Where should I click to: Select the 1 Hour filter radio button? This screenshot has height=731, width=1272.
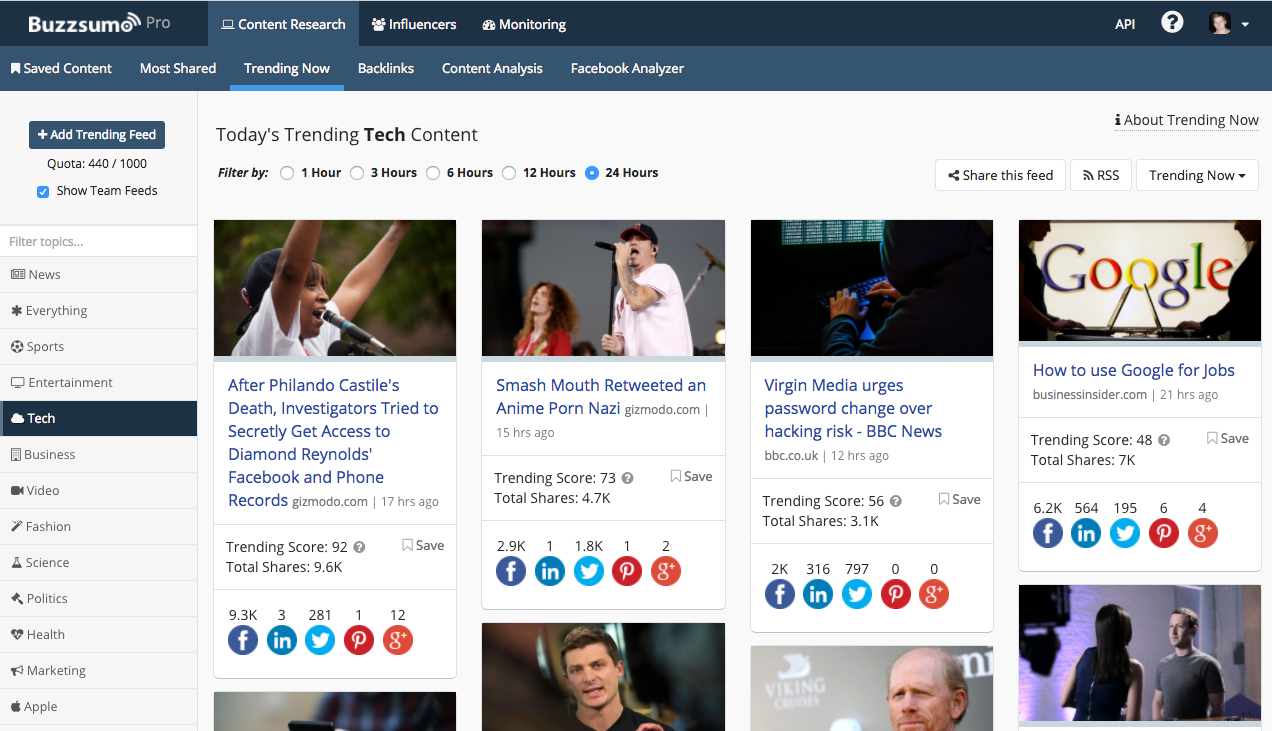[x=287, y=173]
